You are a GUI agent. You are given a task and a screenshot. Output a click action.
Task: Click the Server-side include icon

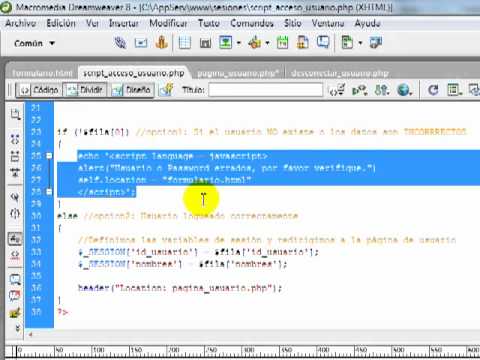303,43
